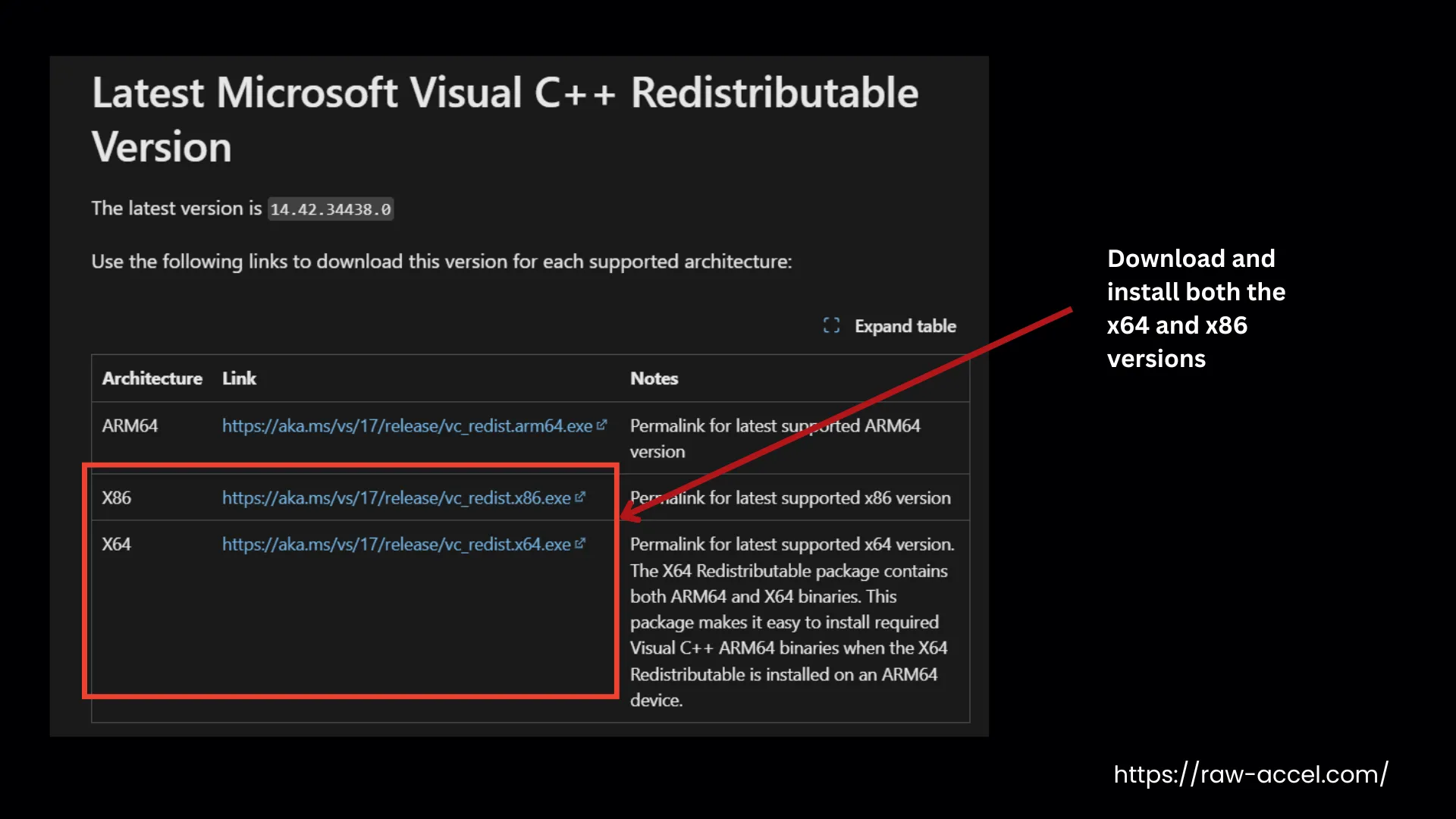Click the X86 architecture cell
This screenshot has height=819, width=1456.
click(x=116, y=498)
